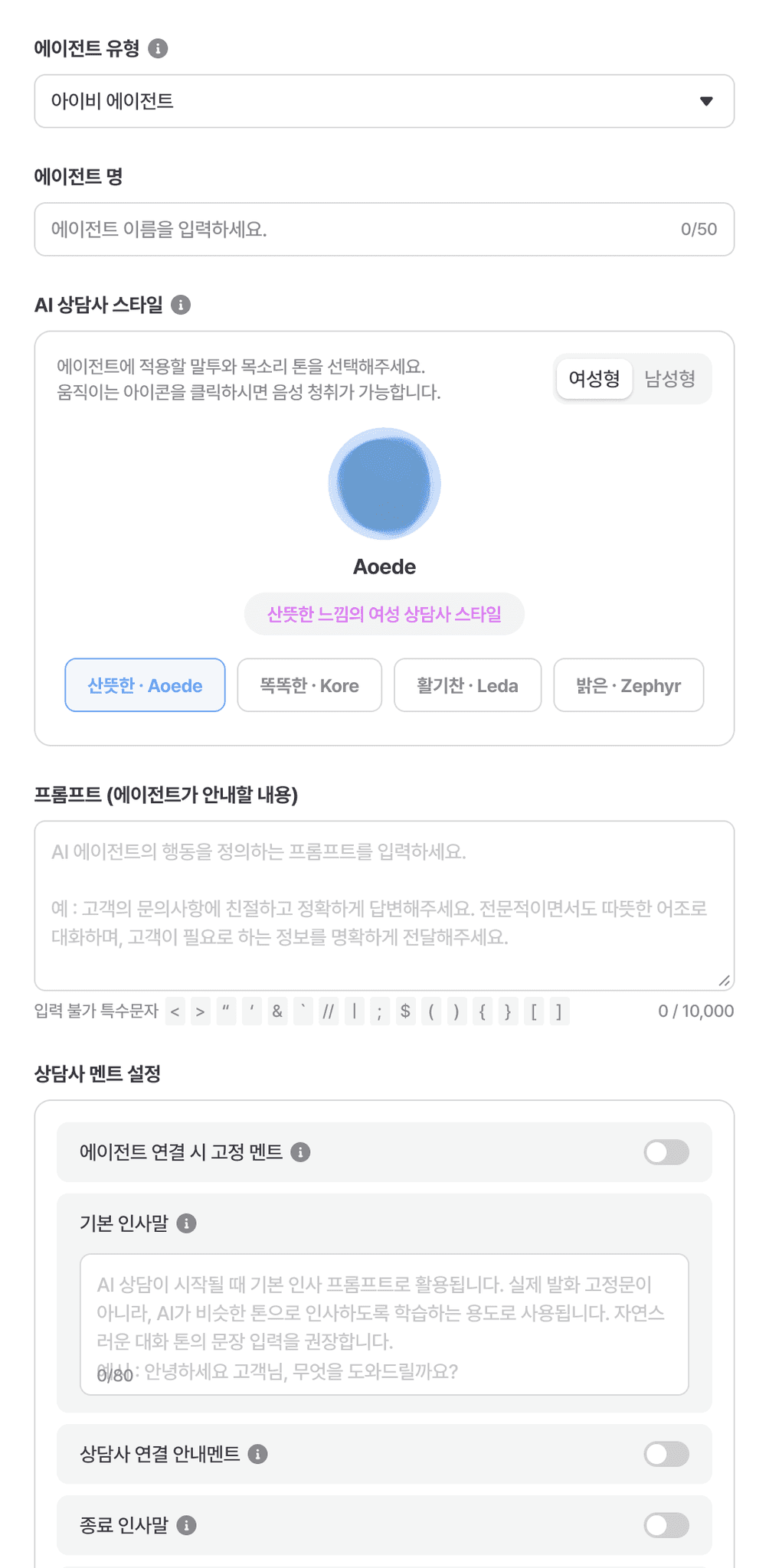Pick the 활기찬 · Leda voice style
The image size is (769, 1568).
coord(467,685)
